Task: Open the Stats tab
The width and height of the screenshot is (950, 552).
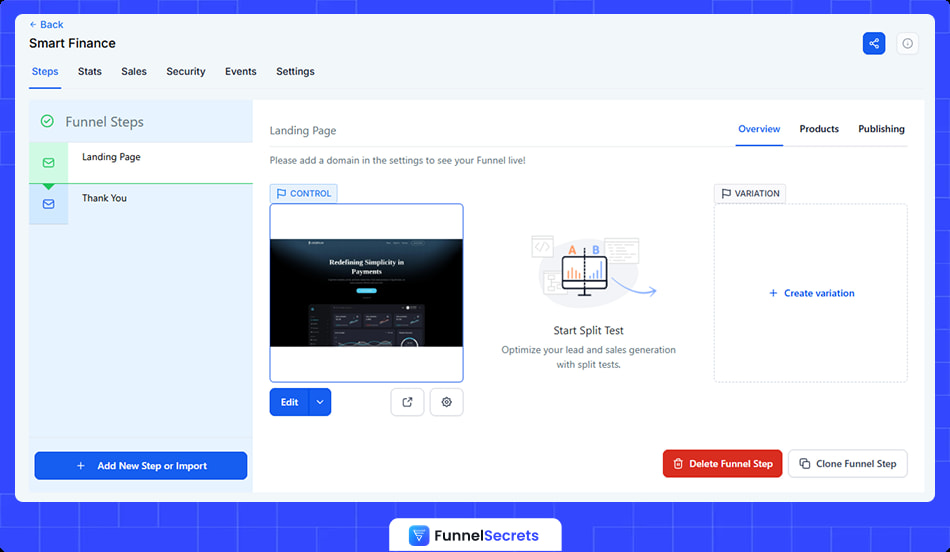Action: (x=90, y=71)
